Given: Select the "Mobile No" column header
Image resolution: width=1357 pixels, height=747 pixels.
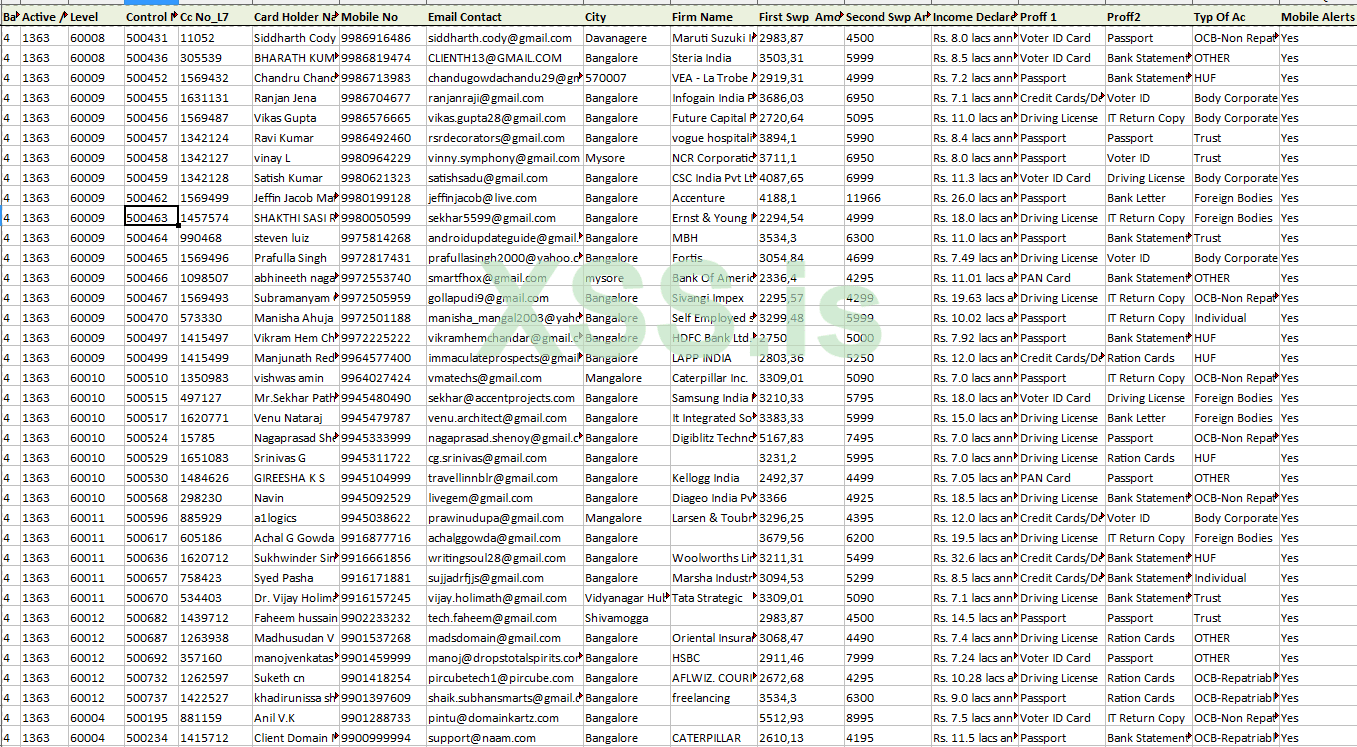Looking at the screenshot, I should point(382,17).
